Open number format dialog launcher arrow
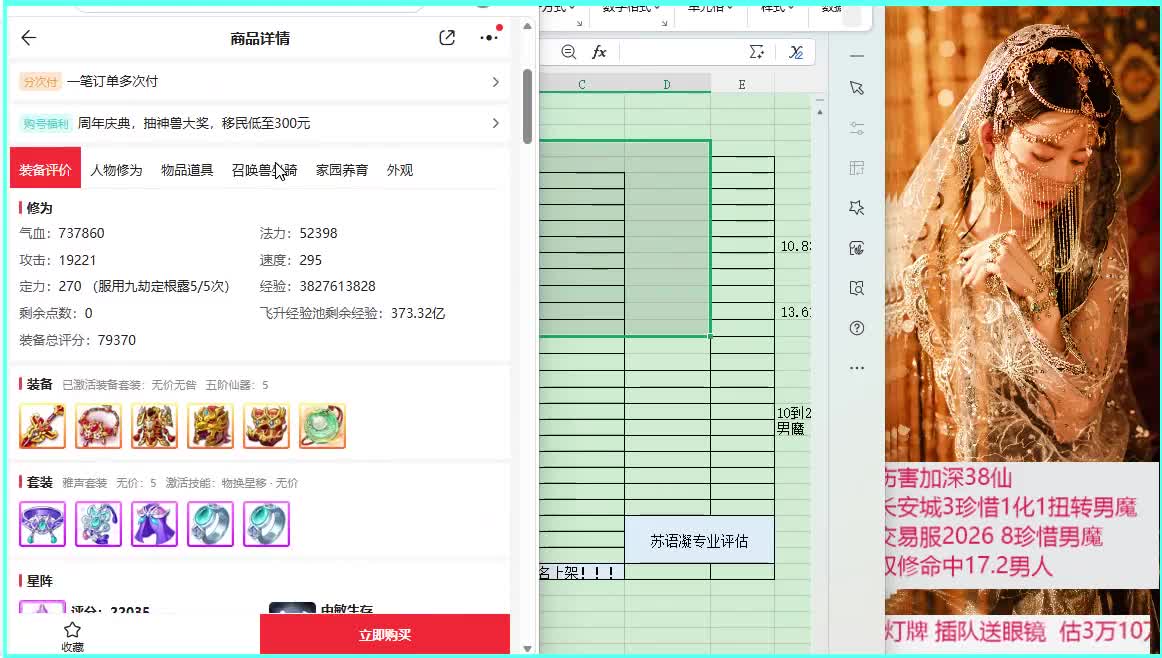Viewport: 1162px width, 658px height. click(664, 24)
